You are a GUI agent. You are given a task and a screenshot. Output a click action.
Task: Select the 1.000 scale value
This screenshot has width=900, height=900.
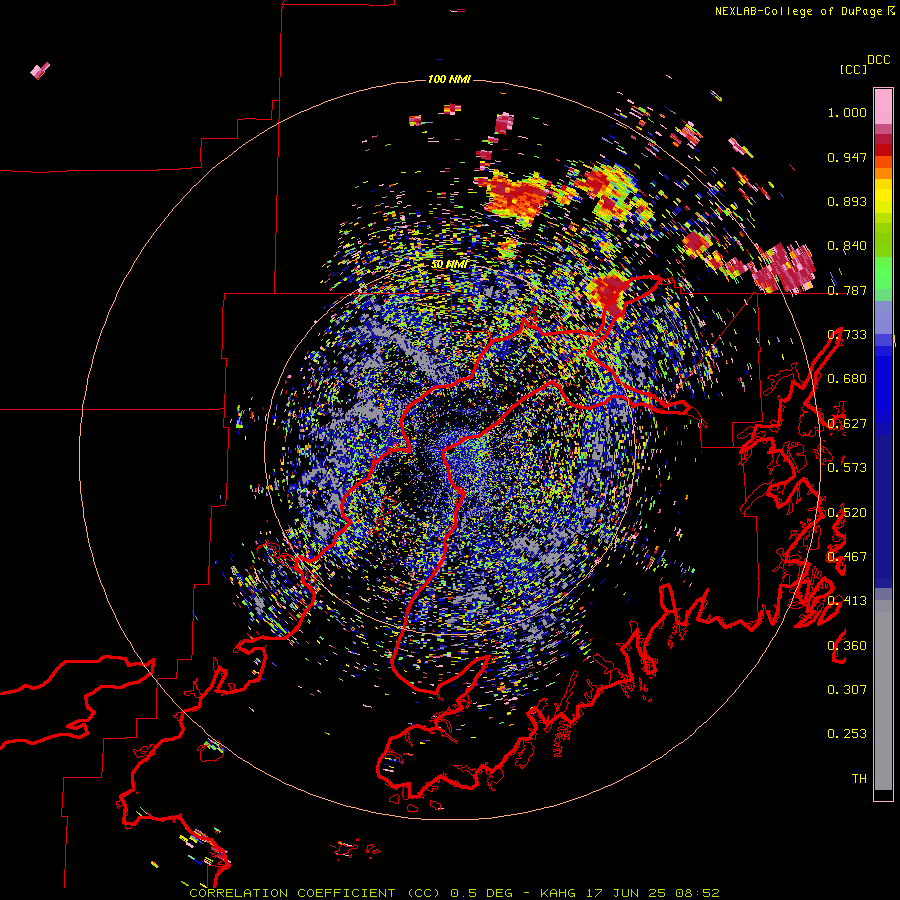point(847,112)
